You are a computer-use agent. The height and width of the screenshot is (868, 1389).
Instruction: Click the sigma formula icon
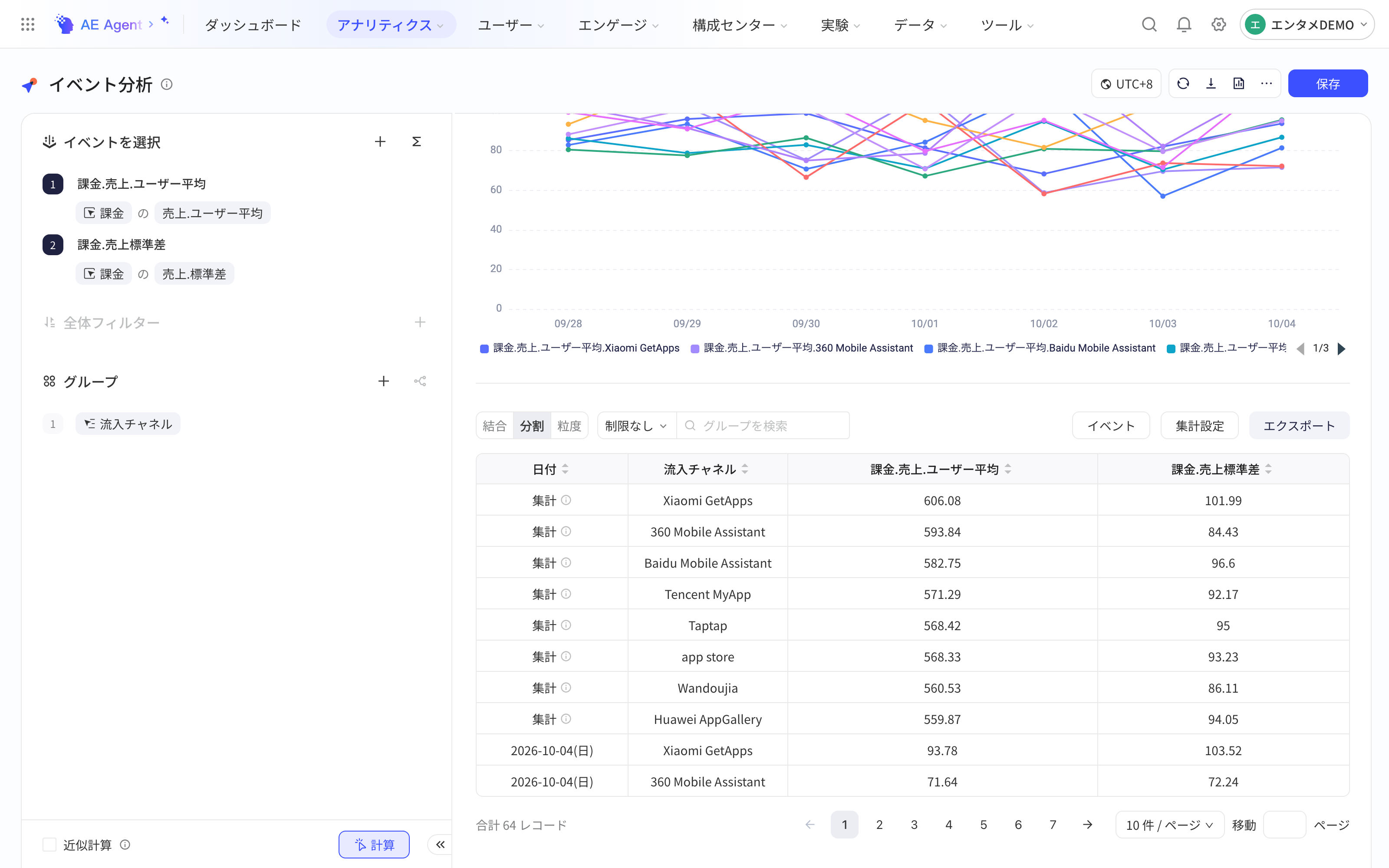[417, 142]
